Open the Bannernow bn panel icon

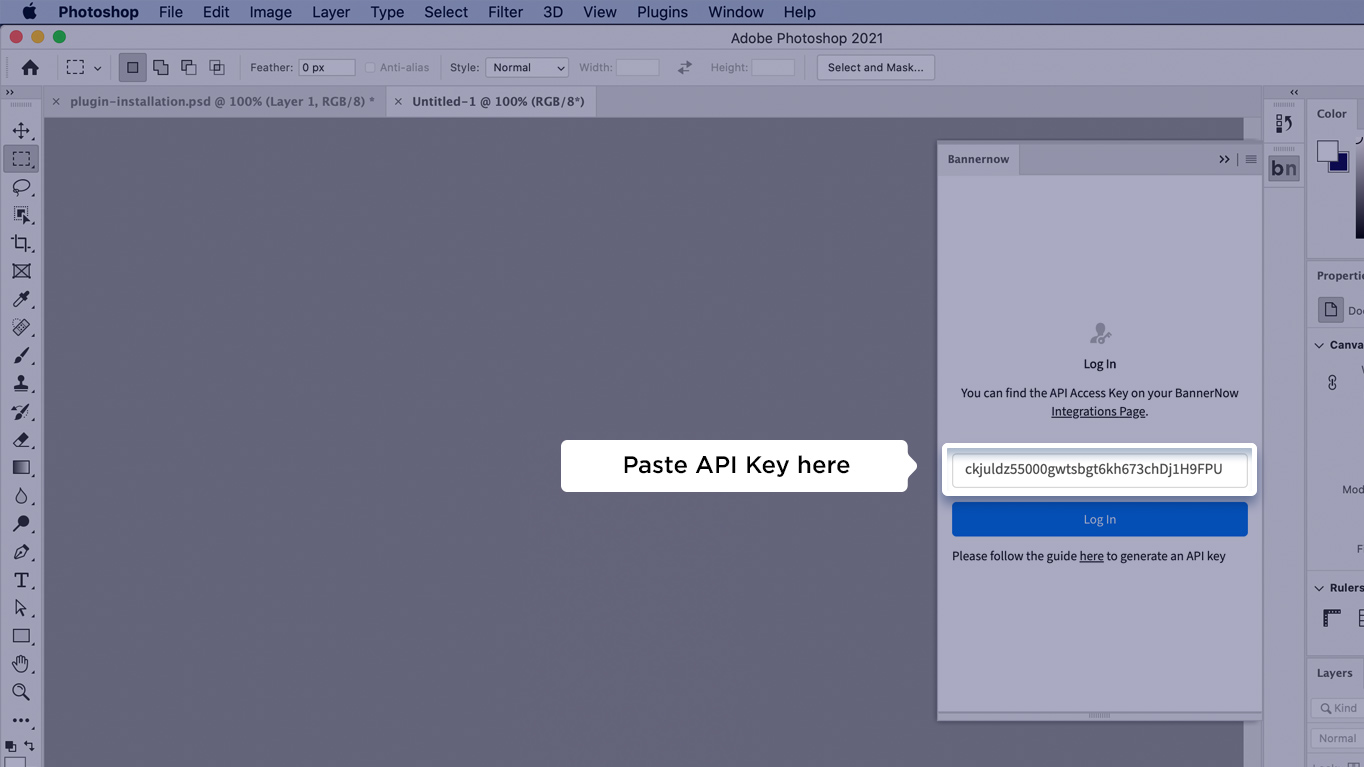[1284, 168]
